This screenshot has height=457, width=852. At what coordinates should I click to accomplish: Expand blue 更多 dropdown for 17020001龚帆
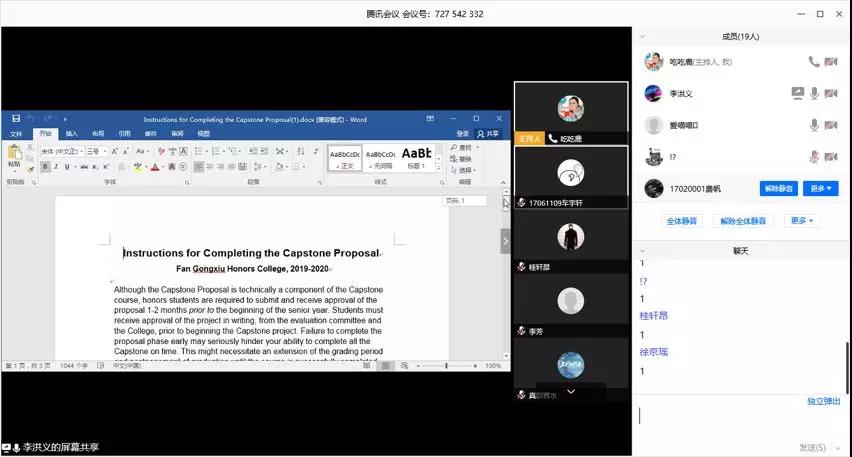[x=821, y=188]
